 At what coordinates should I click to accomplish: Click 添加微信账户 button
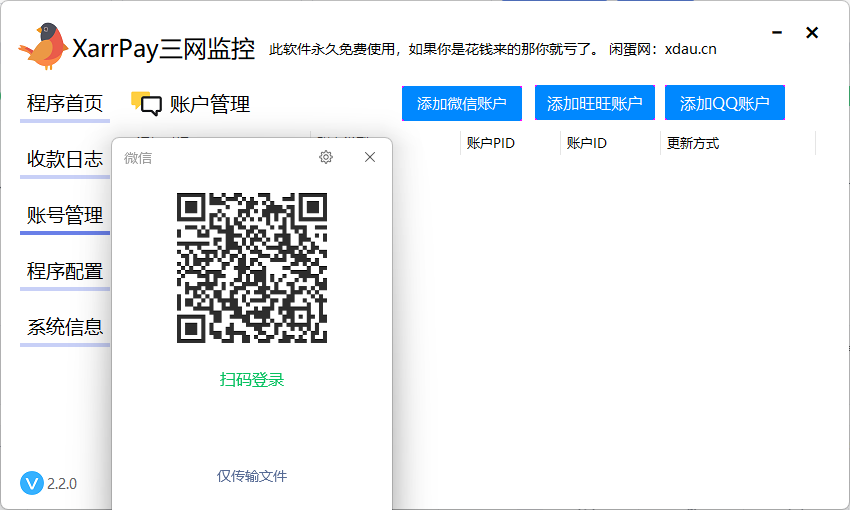[x=462, y=103]
